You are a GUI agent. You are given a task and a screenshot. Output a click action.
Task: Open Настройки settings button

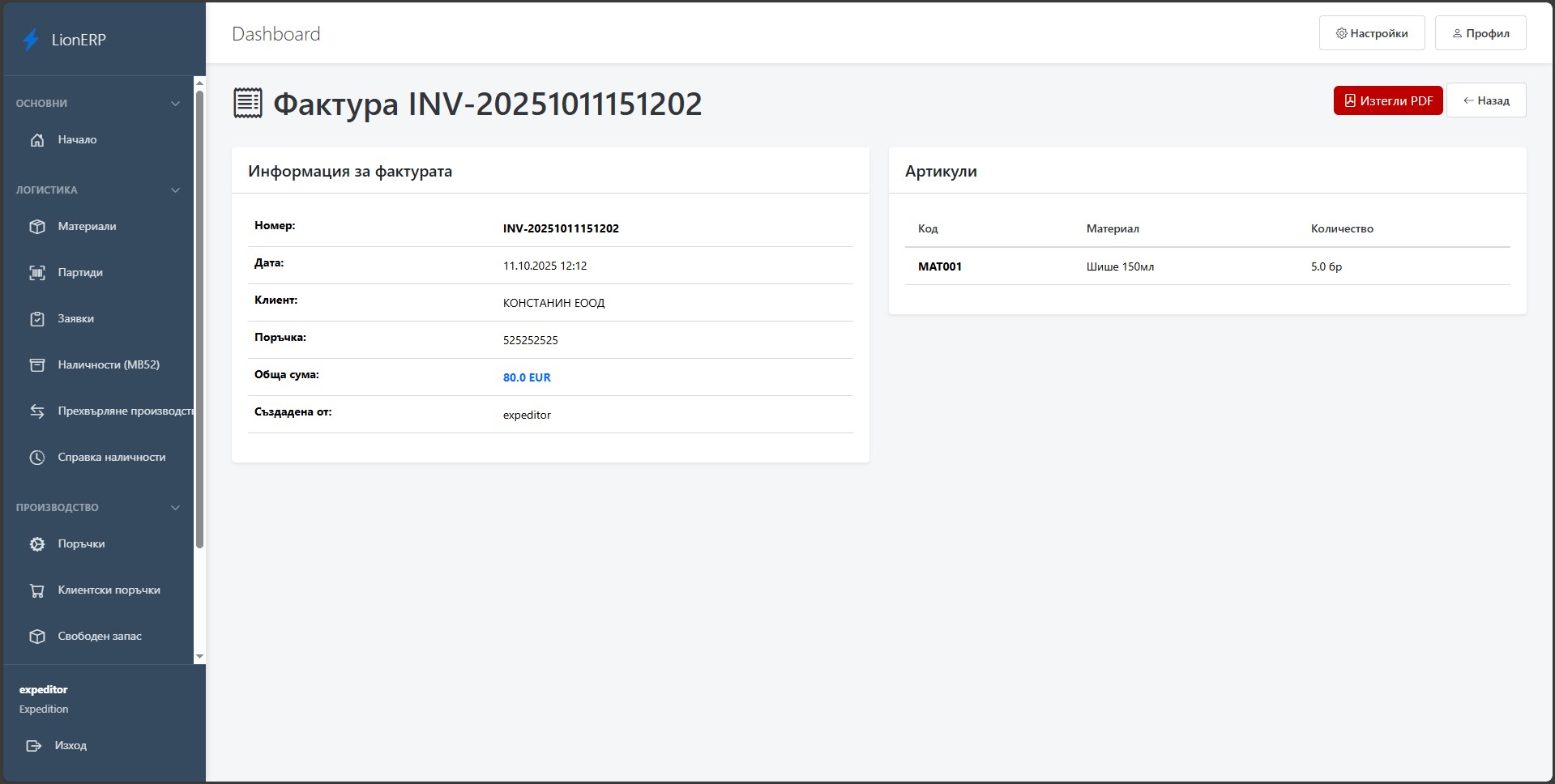pos(1371,33)
